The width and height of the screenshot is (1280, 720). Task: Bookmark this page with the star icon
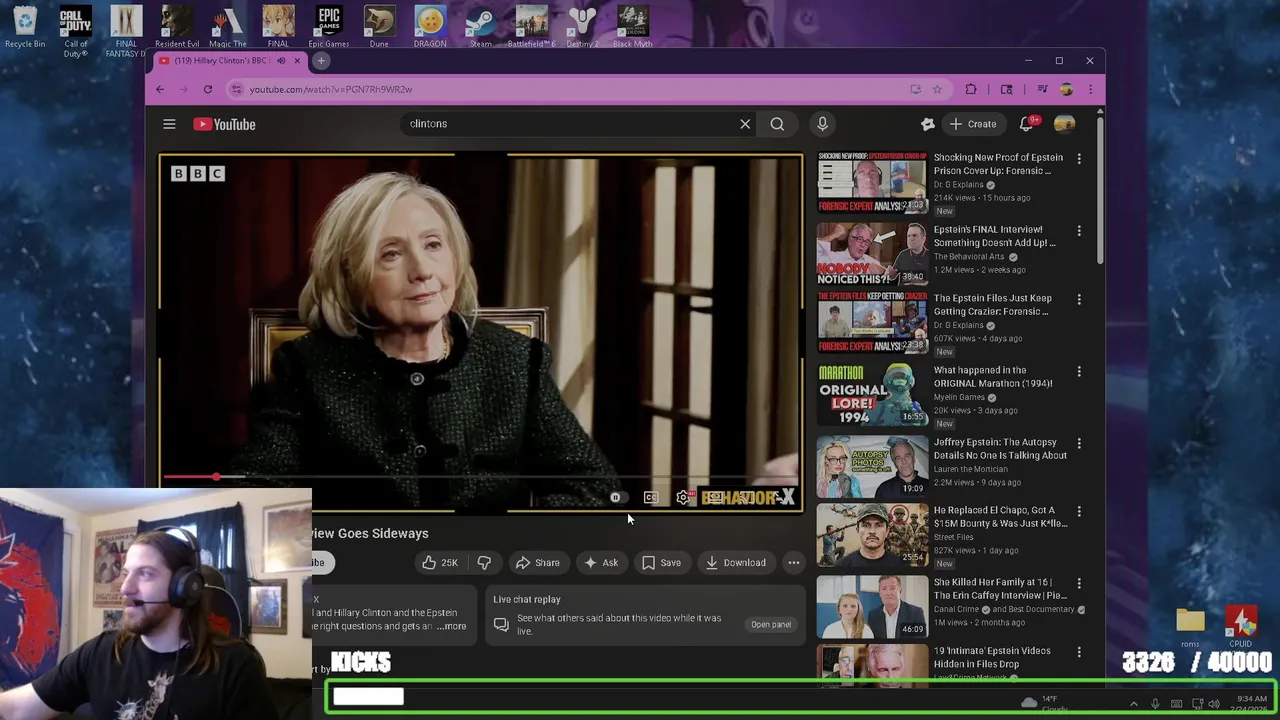coord(937,89)
